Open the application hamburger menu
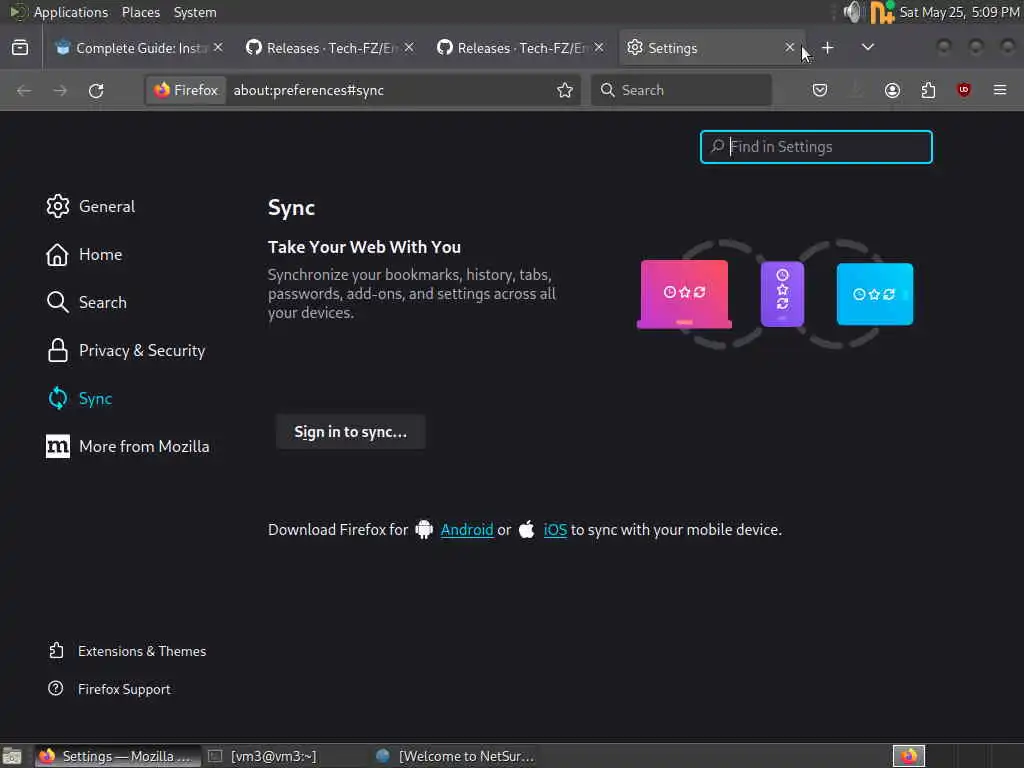This screenshot has width=1024, height=768. (x=1000, y=90)
